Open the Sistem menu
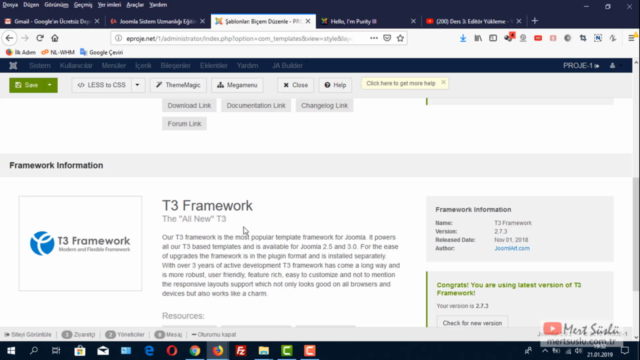640x360 pixels. pyautogui.click(x=40, y=65)
